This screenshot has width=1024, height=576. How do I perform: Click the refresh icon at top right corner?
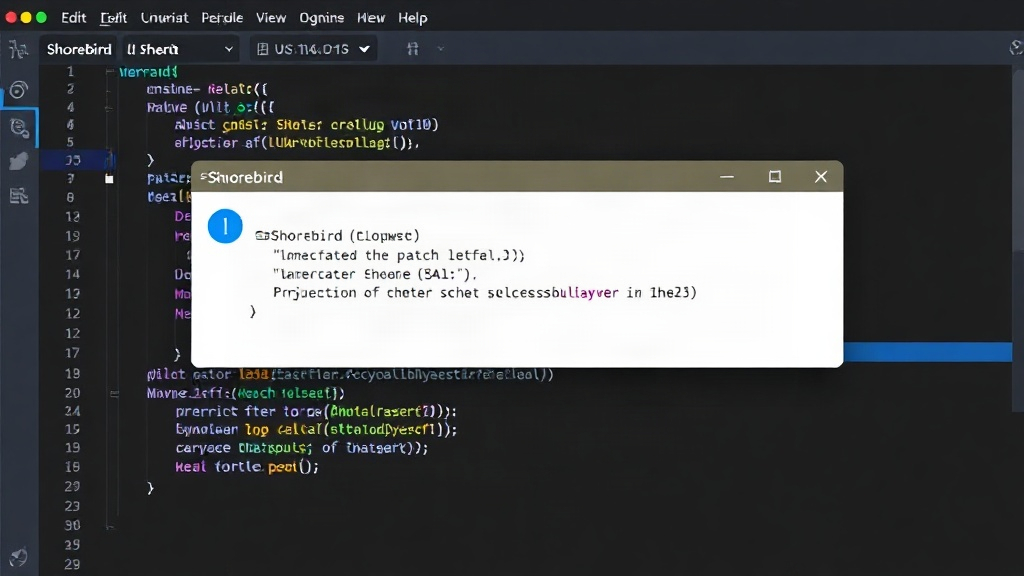pos(1016,48)
